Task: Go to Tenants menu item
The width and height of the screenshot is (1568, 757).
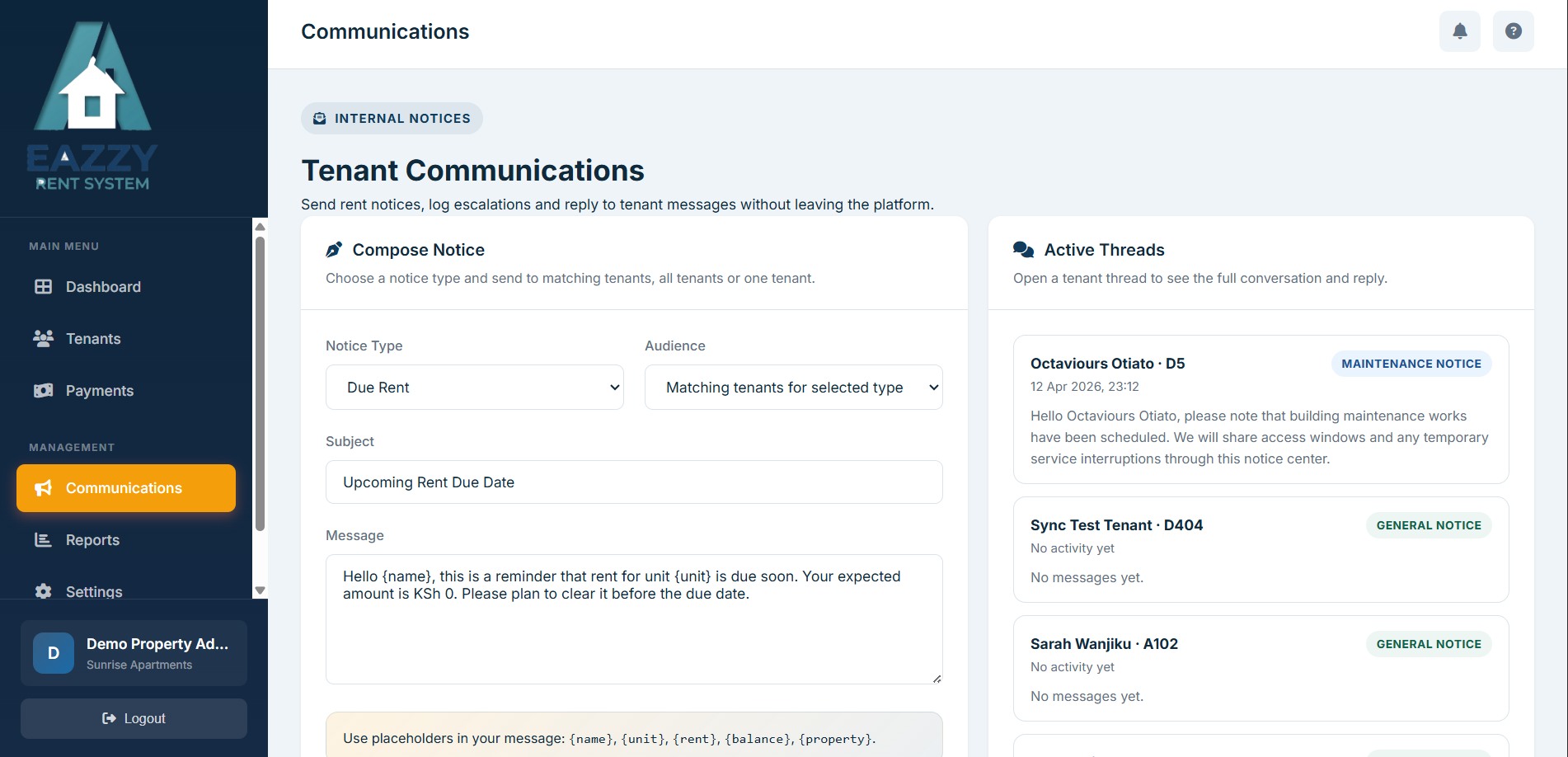Action: [126, 339]
